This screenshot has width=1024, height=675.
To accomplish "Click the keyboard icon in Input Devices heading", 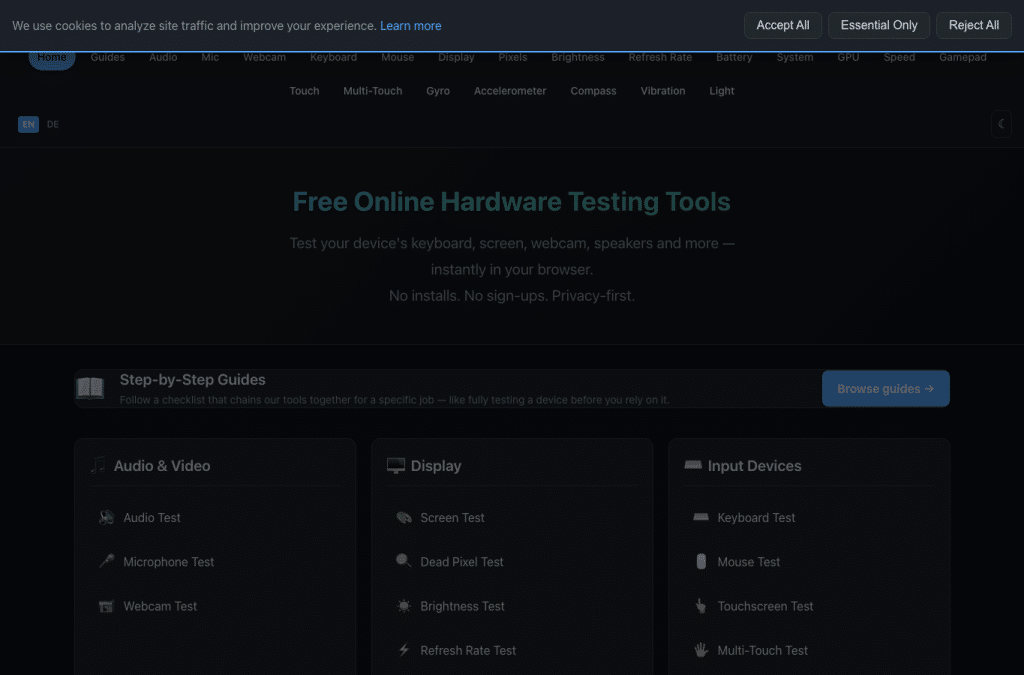I will click(693, 465).
